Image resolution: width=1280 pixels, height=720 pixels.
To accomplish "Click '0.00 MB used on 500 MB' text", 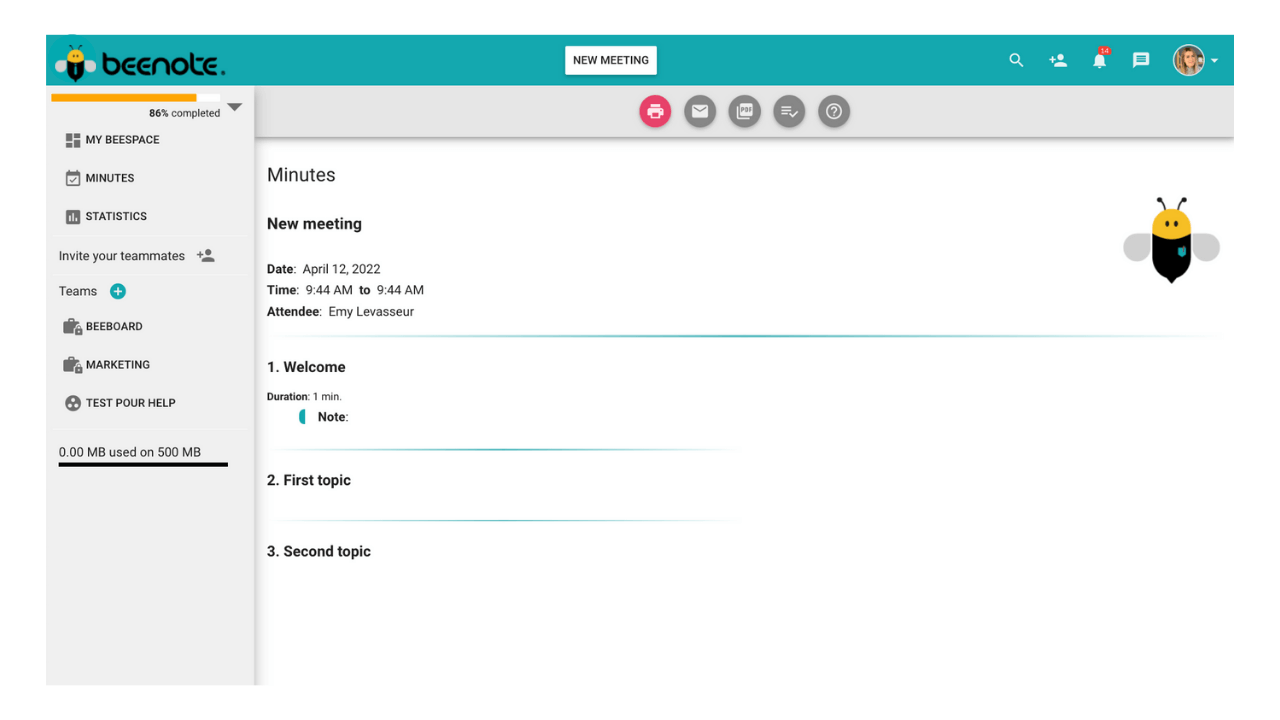I will pos(130,452).
